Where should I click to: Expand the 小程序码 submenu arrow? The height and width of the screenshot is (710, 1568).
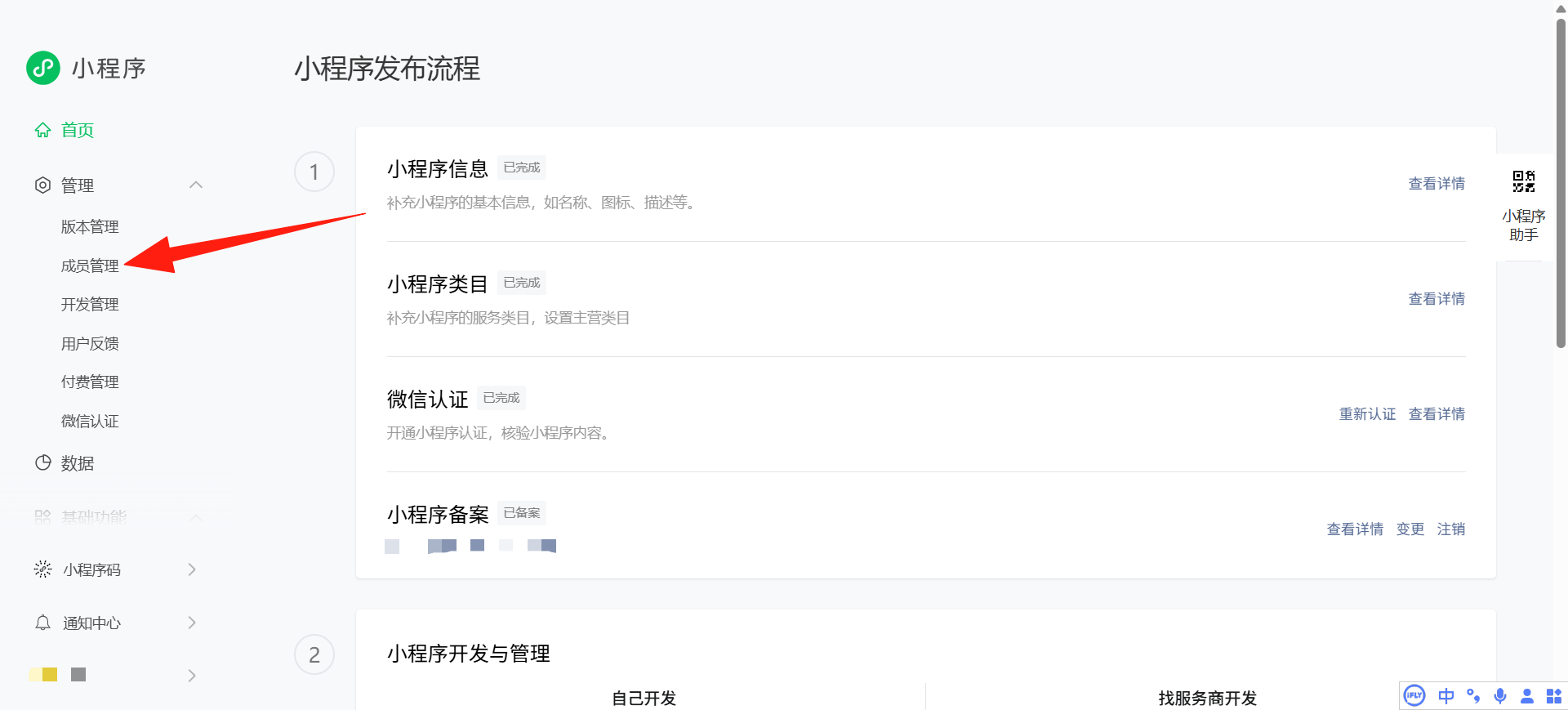pyautogui.click(x=192, y=569)
